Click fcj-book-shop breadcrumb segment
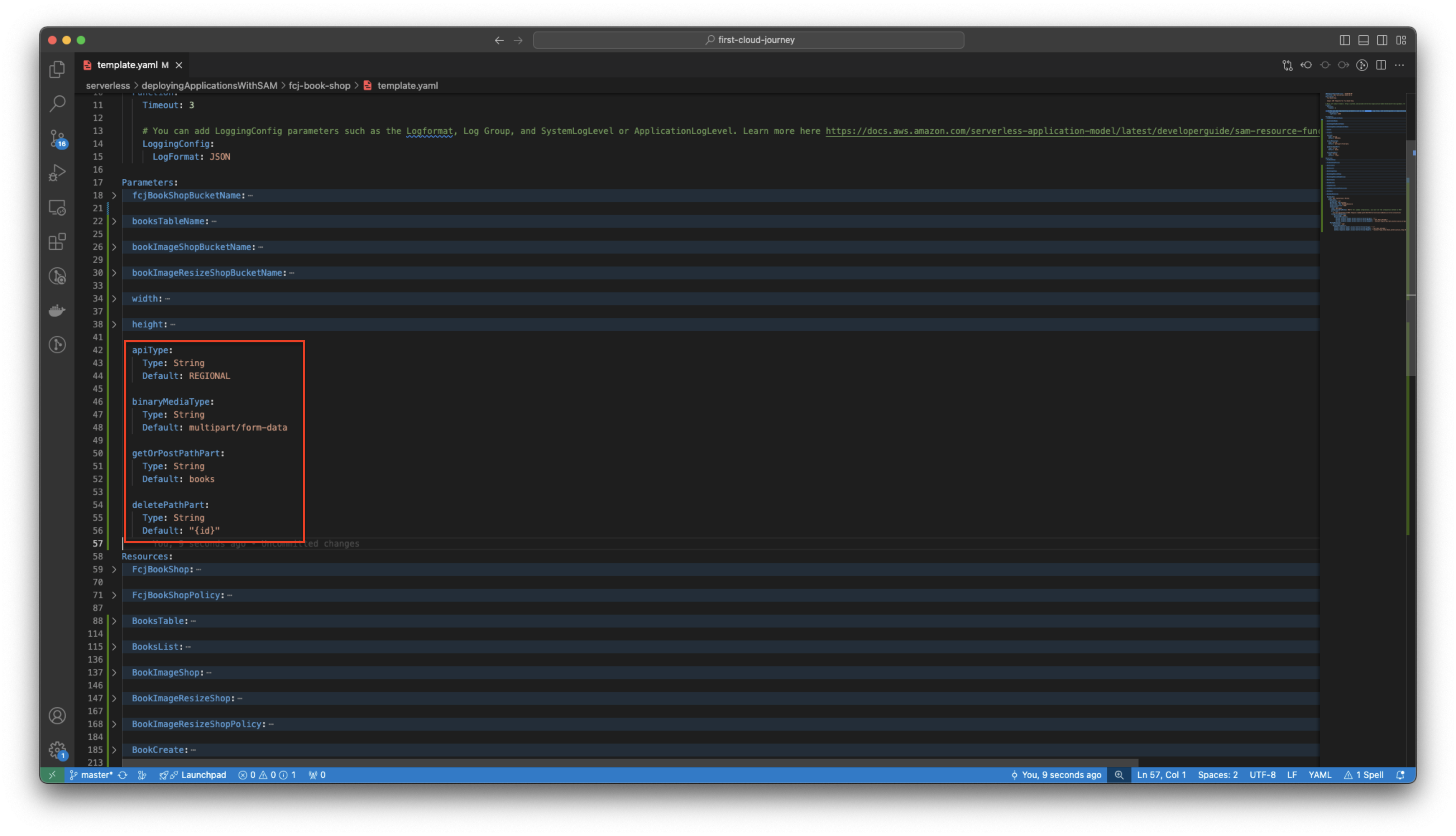The image size is (1456, 836). pyautogui.click(x=319, y=86)
